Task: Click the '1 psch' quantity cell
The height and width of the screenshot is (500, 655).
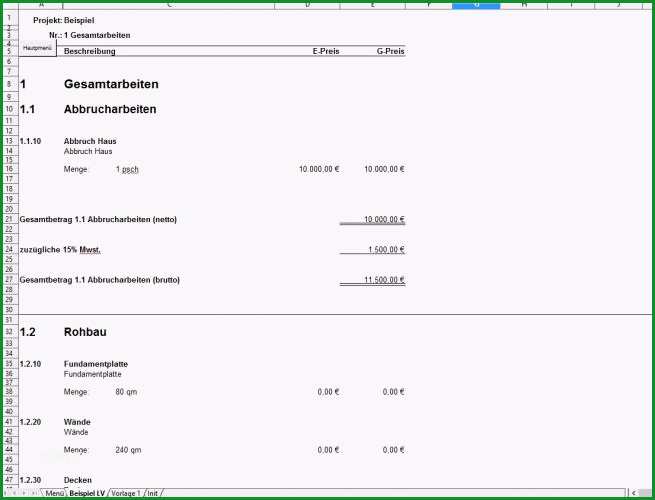Action: [127, 170]
